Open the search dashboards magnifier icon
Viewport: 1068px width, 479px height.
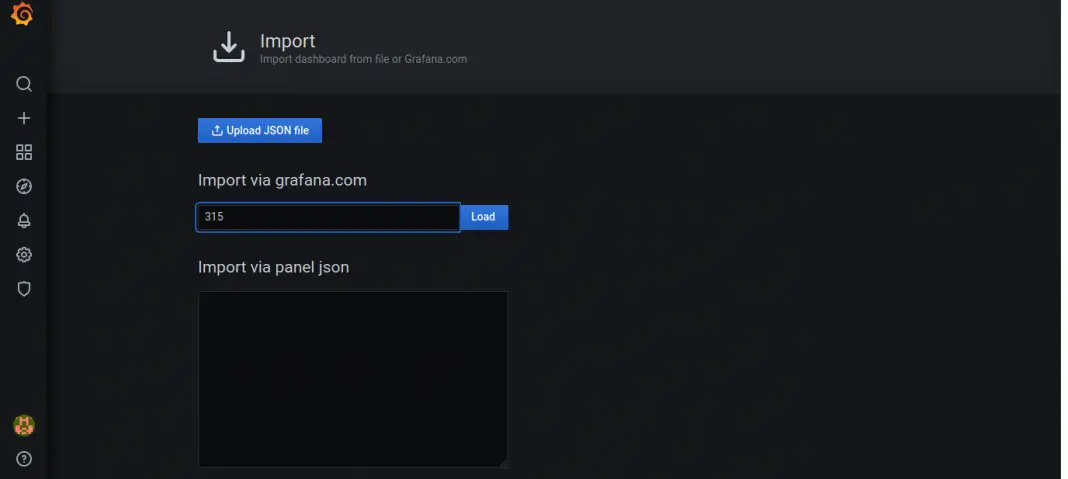[x=24, y=84]
